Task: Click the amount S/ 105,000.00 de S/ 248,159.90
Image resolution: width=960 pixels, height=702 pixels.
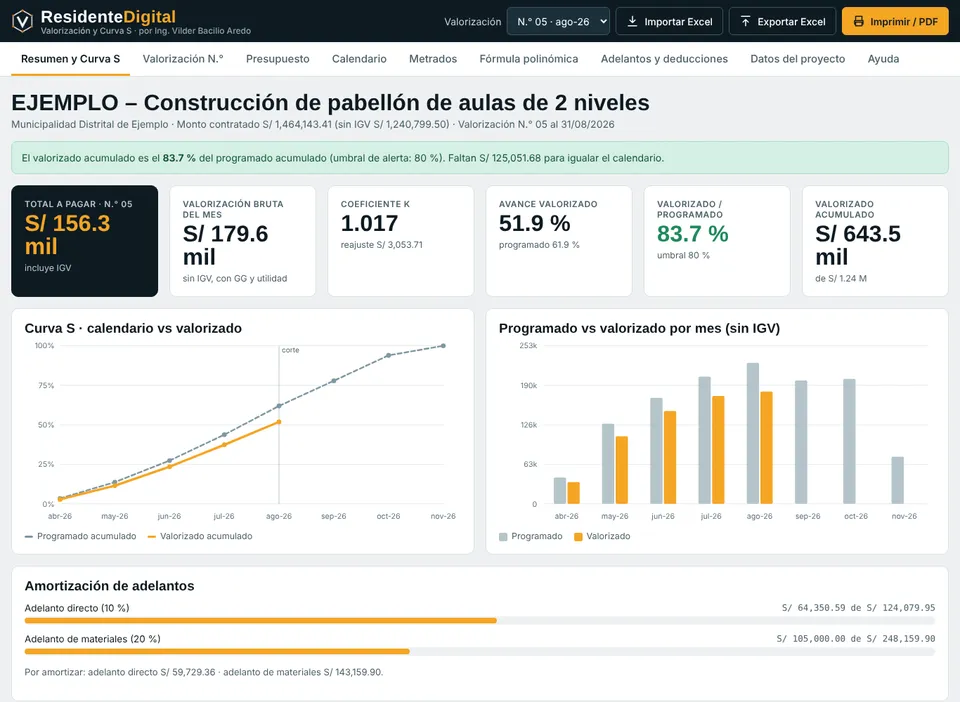Action: [x=856, y=638]
